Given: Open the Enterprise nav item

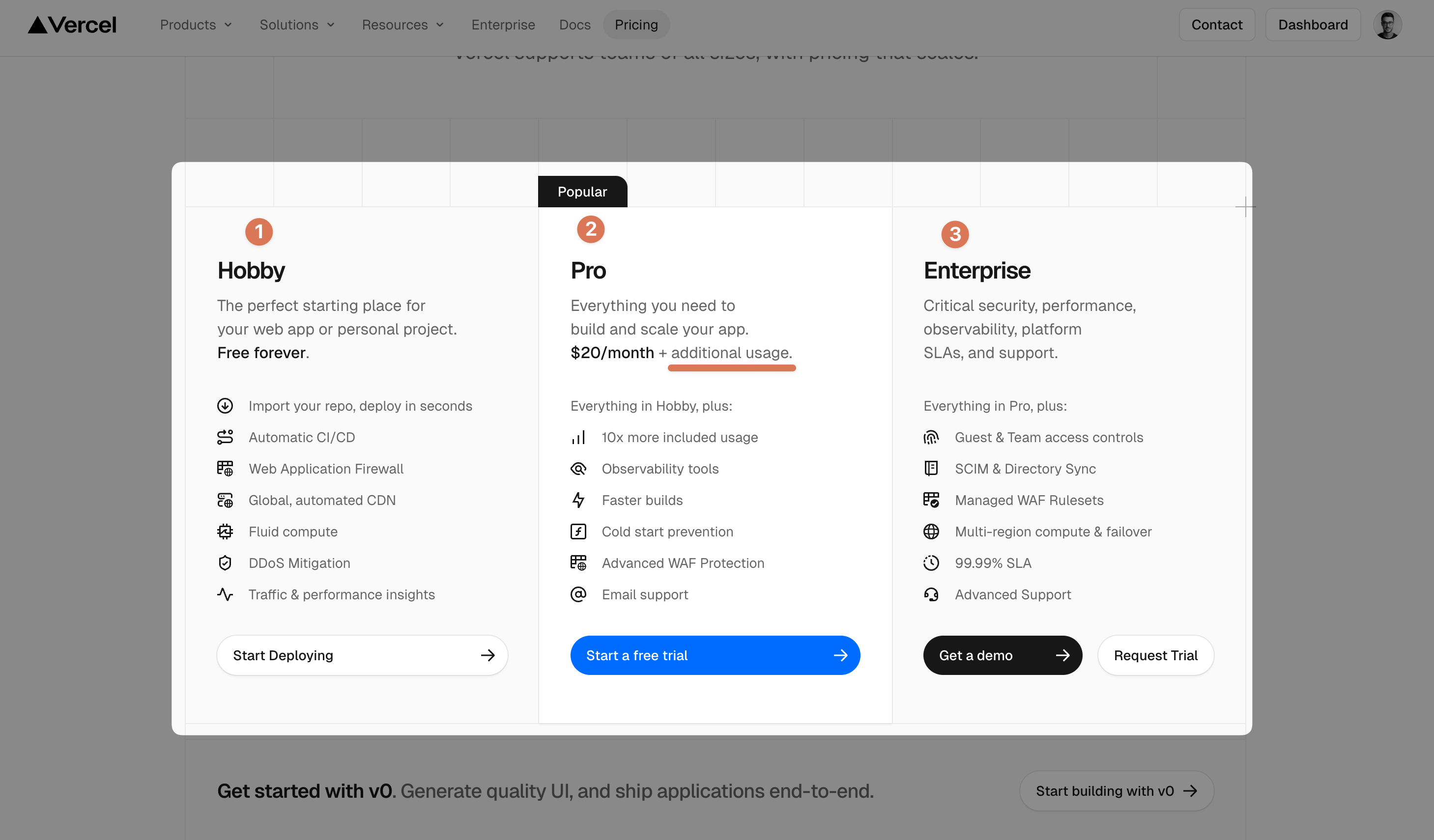Looking at the screenshot, I should pyautogui.click(x=503, y=25).
